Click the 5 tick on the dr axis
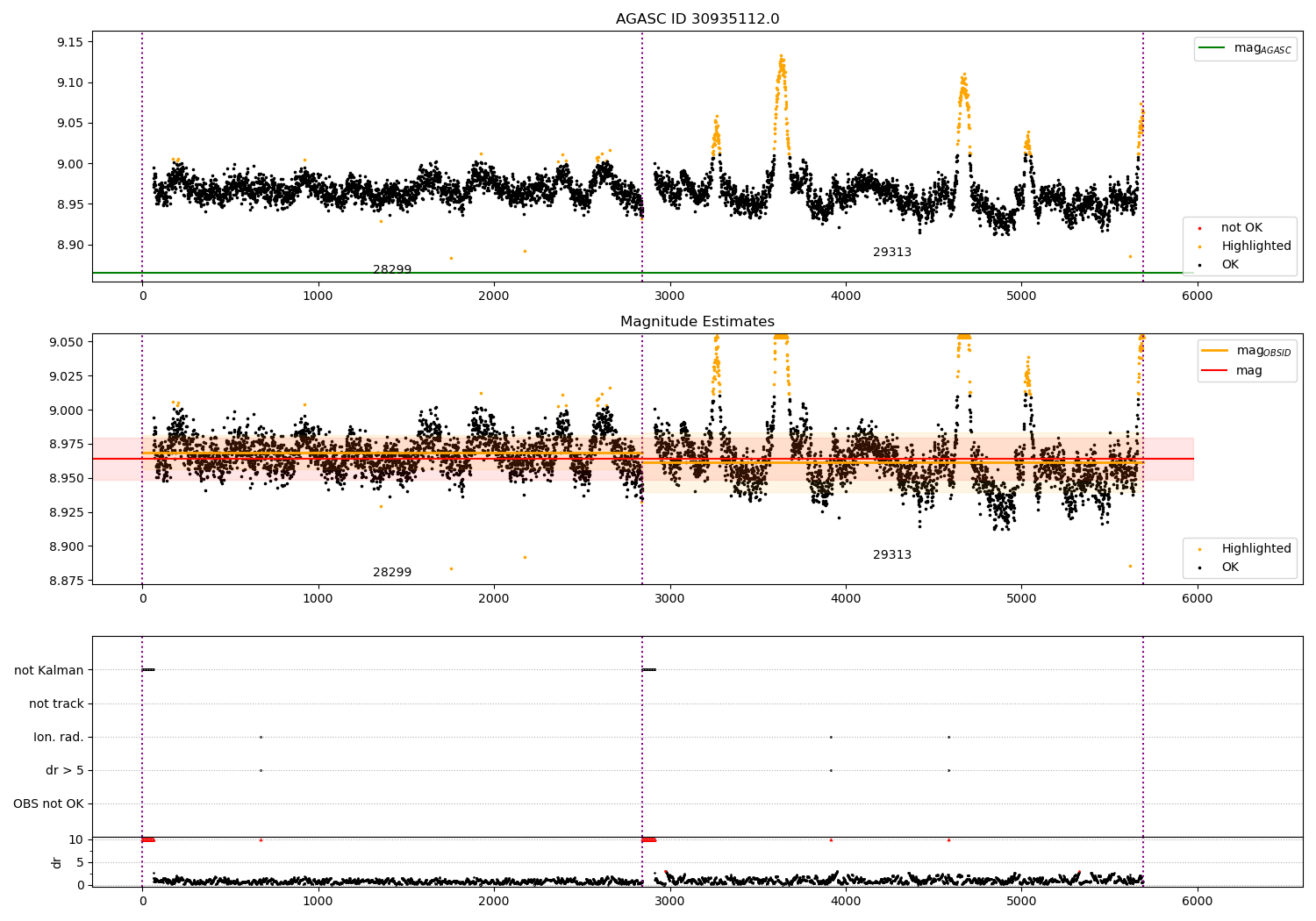1316x921 pixels. [80, 862]
